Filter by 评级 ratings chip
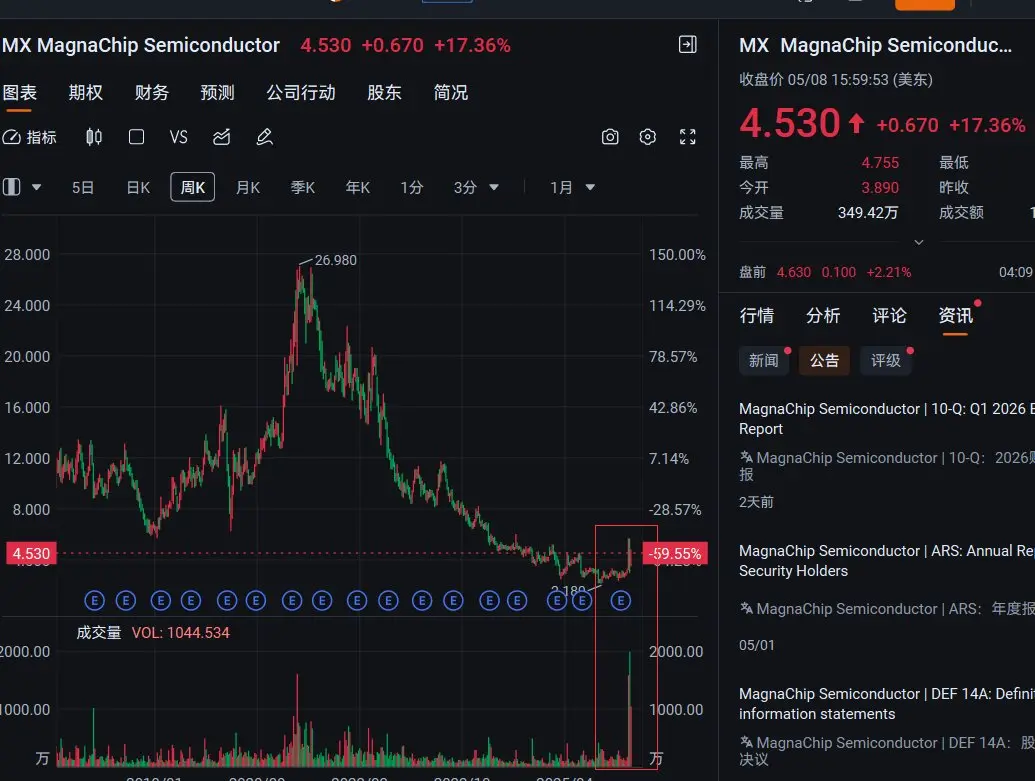The width and height of the screenshot is (1035, 781). point(886,360)
